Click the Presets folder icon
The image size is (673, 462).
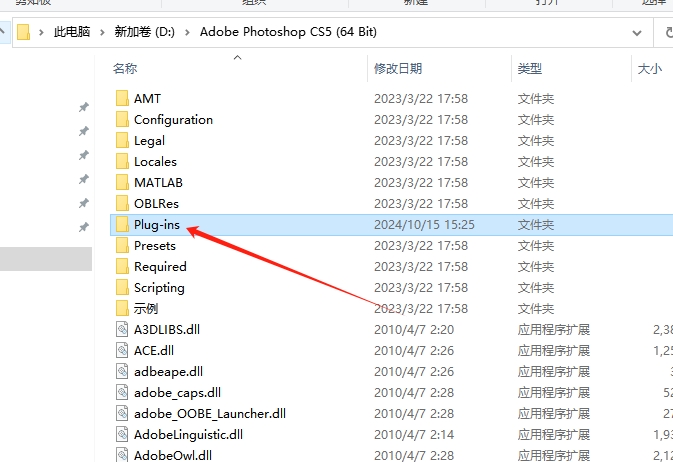pos(122,246)
